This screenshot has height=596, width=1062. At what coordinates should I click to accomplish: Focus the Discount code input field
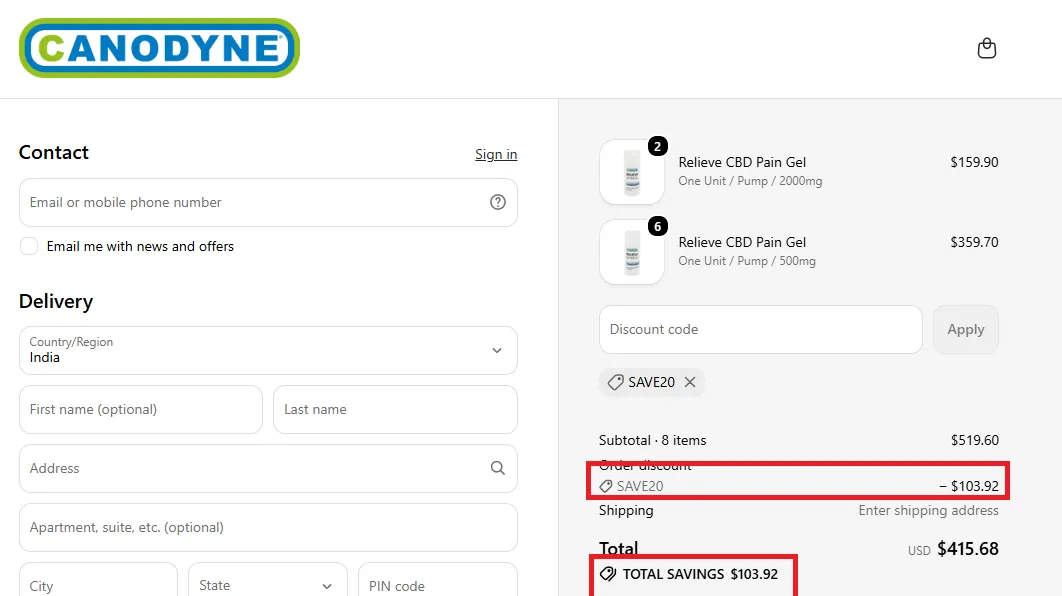761,329
